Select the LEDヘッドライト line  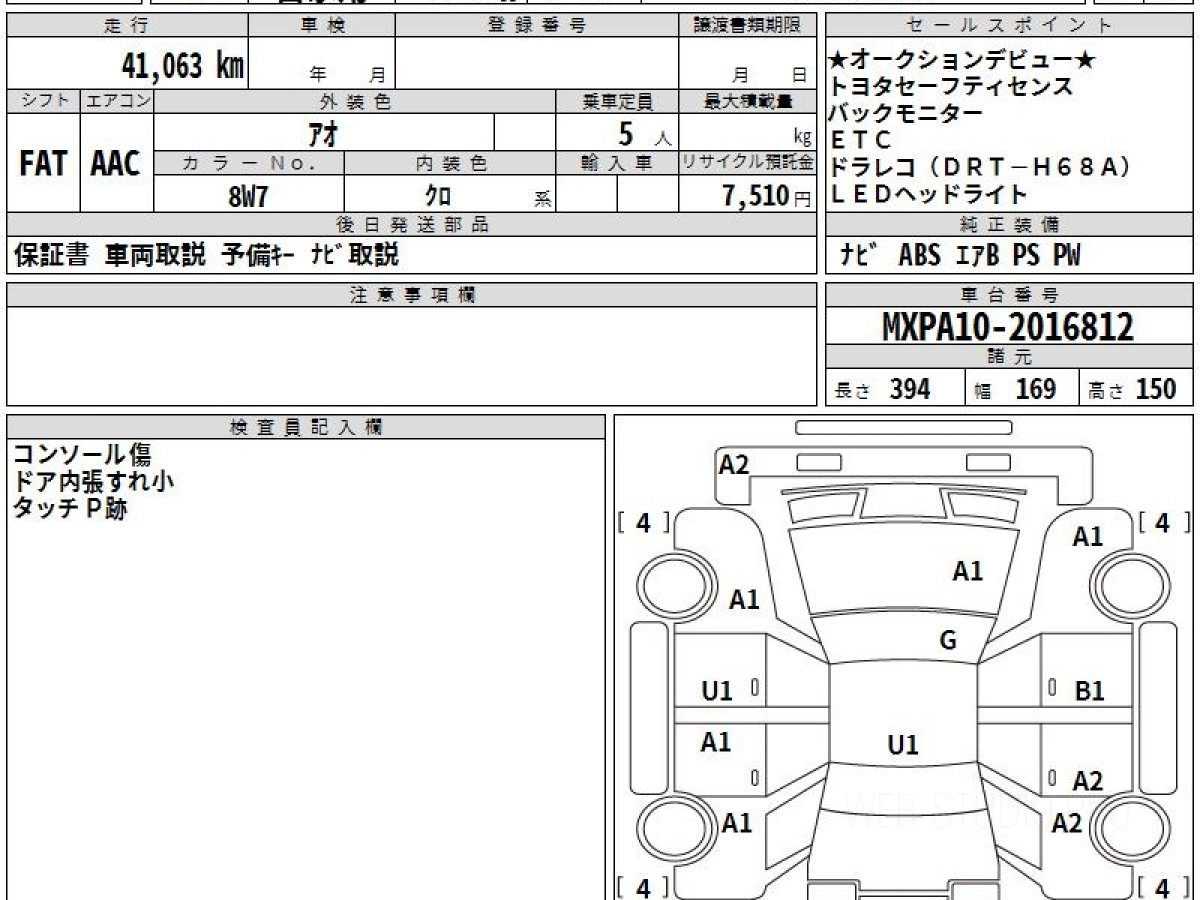929,195
